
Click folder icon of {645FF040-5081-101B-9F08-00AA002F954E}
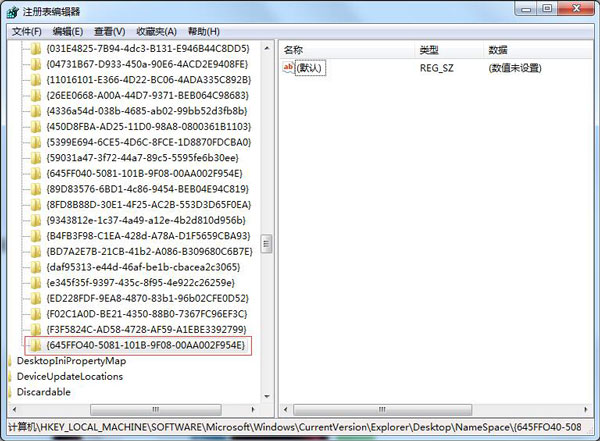tap(36, 173)
